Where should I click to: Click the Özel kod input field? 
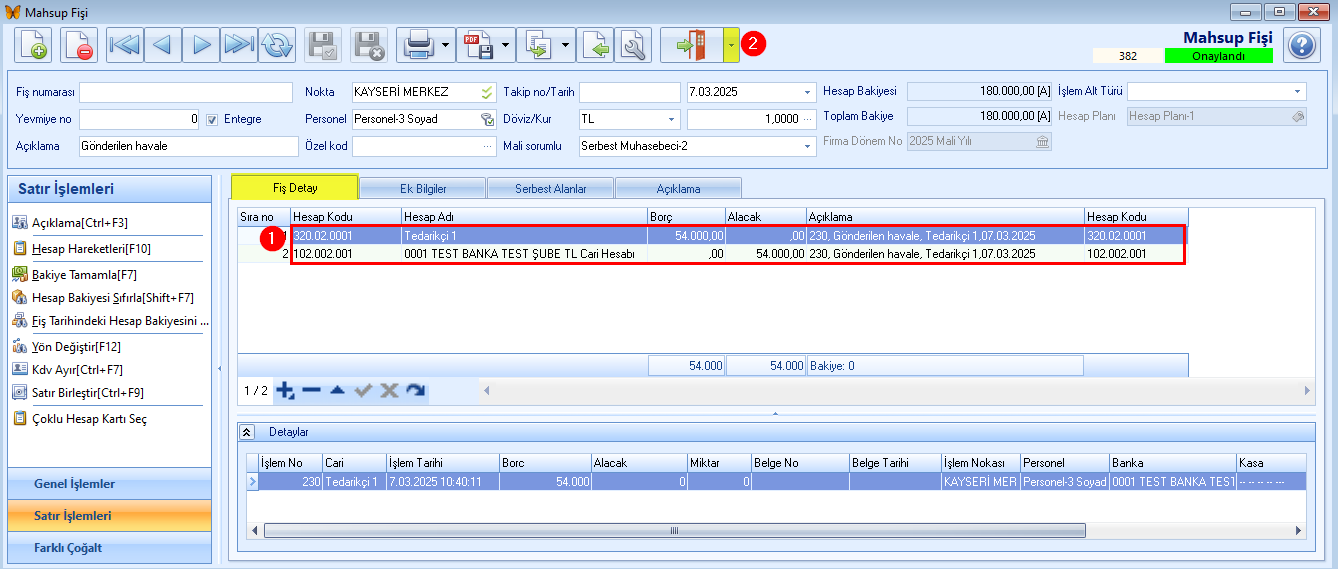(424, 146)
